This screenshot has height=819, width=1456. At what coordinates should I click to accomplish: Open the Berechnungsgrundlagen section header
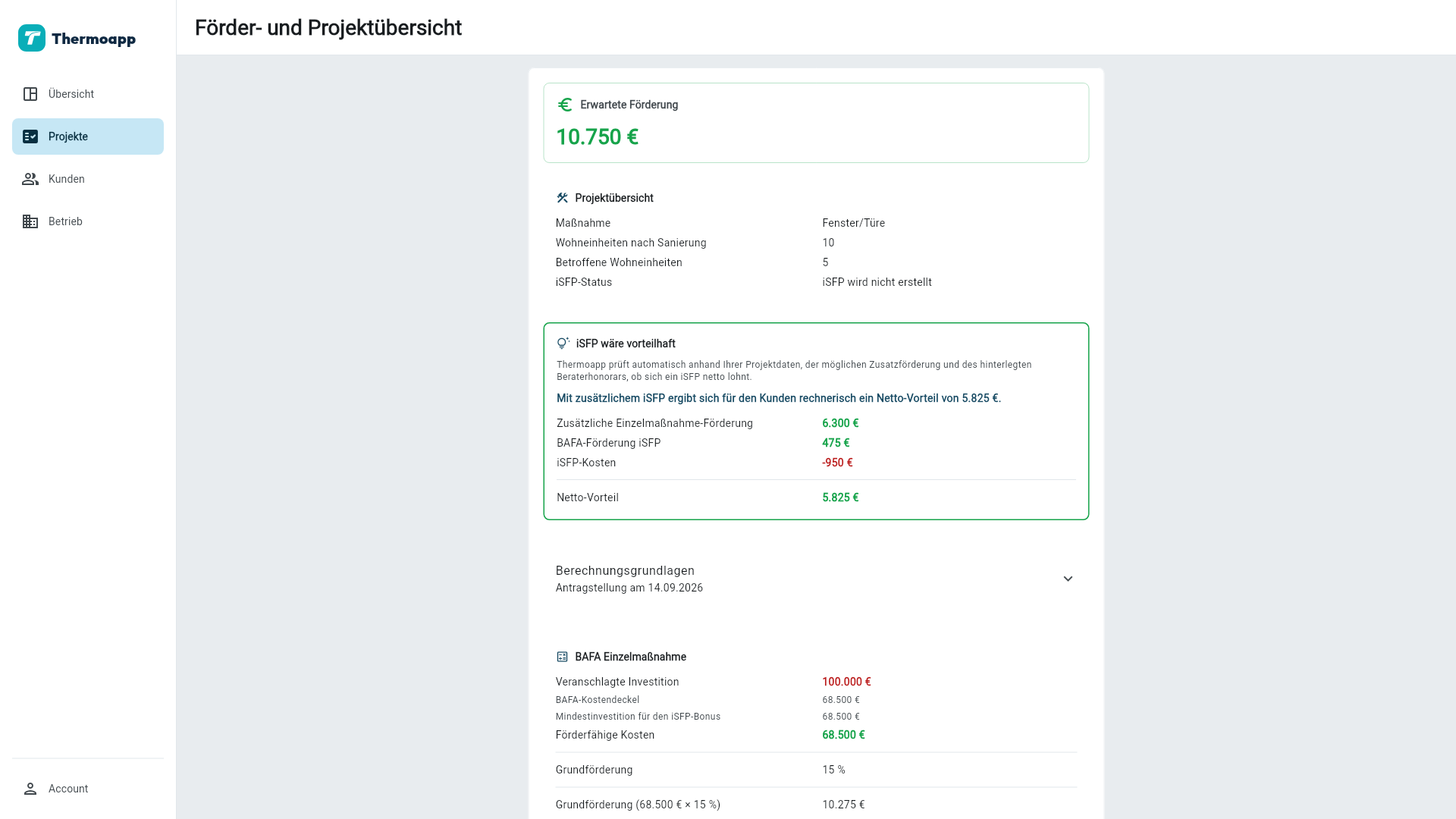(816, 579)
